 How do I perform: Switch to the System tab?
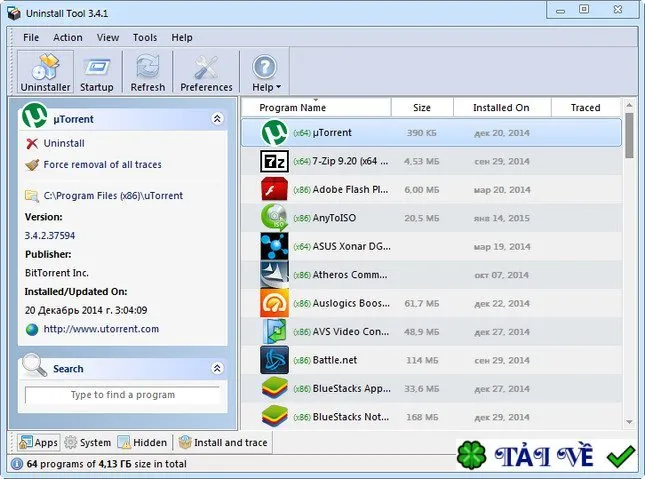(x=88, y=442)
